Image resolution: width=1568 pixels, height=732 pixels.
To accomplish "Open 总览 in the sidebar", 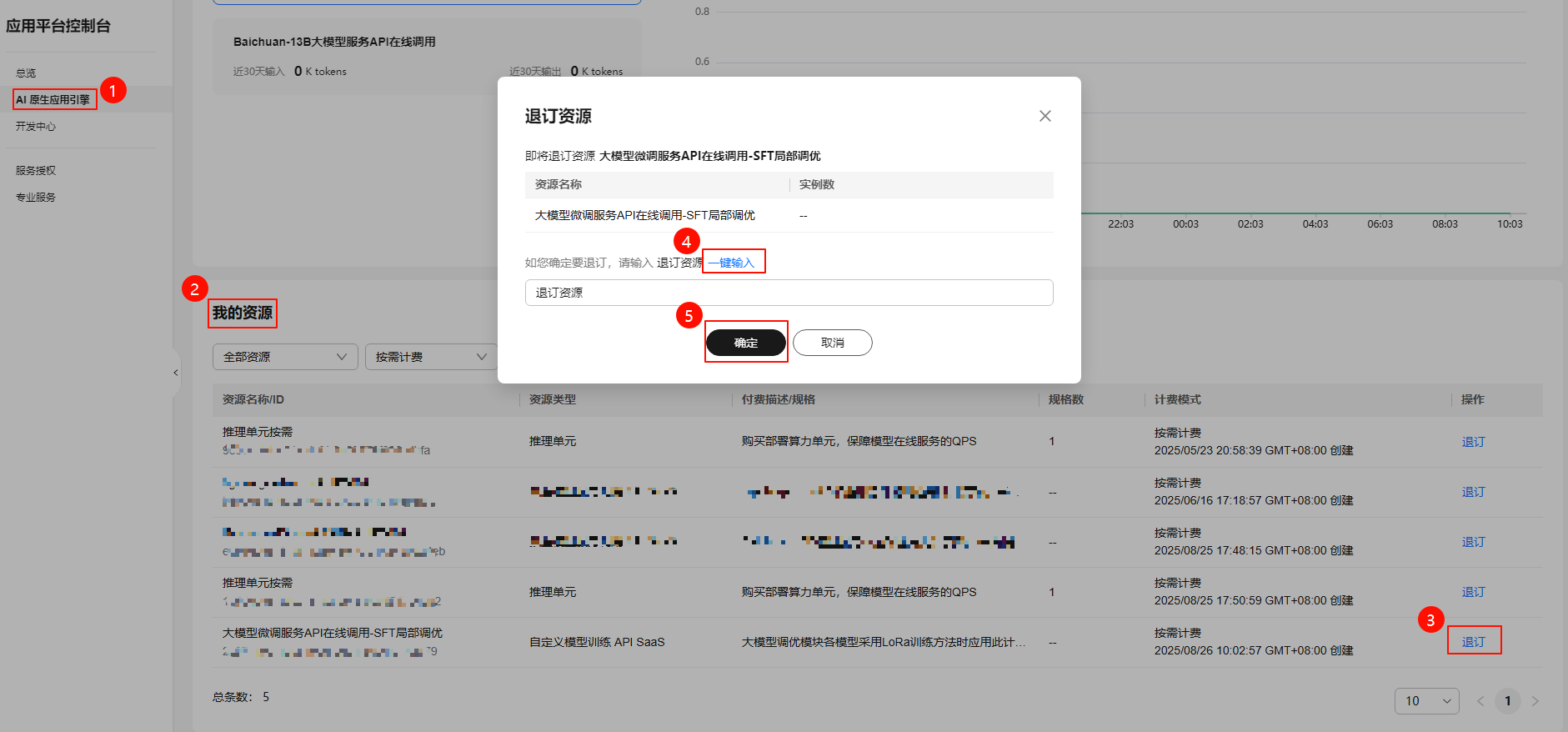I will point(26,73).
